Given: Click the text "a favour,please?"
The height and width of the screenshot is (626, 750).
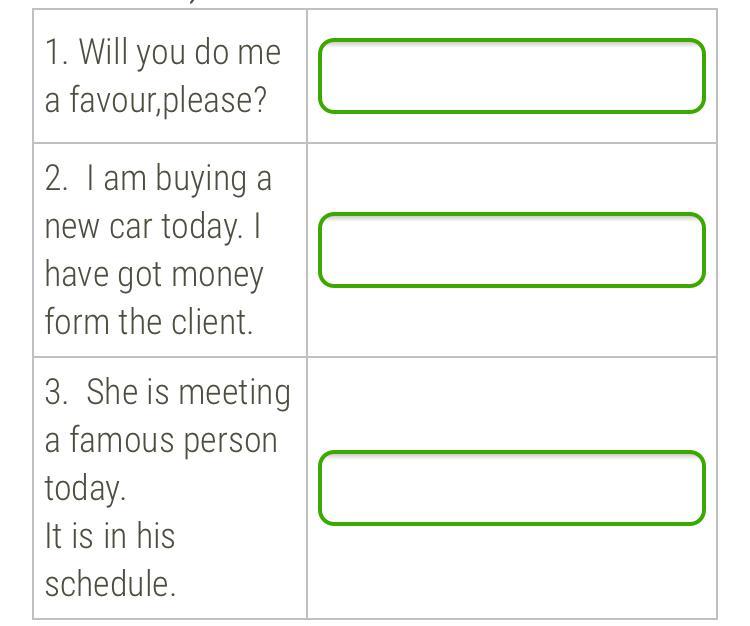Looking at the screenshot, I should click(155, 100).
